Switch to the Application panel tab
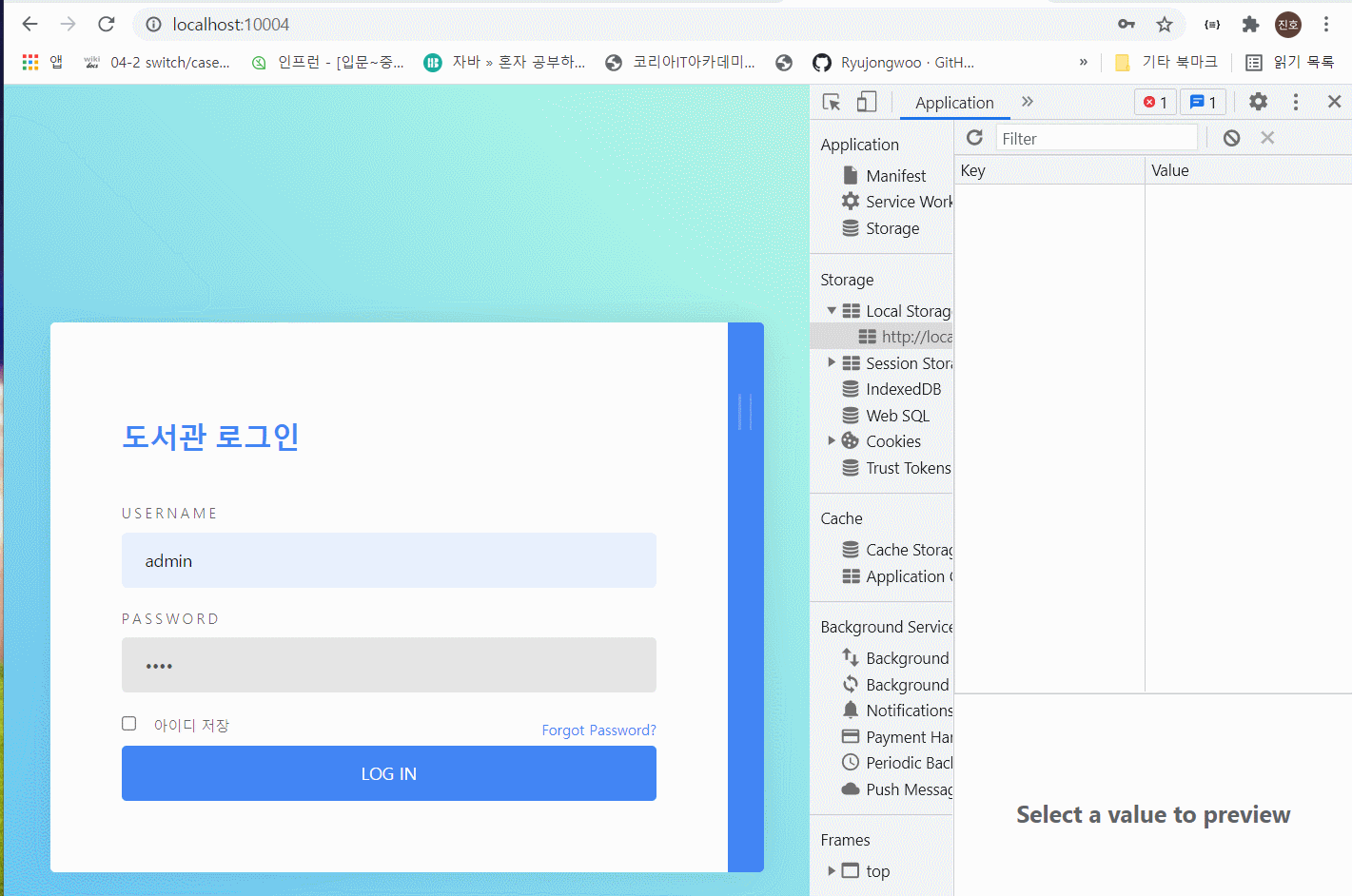Image resolution: width=1352 pixels, height=896 pixels. 953,102
